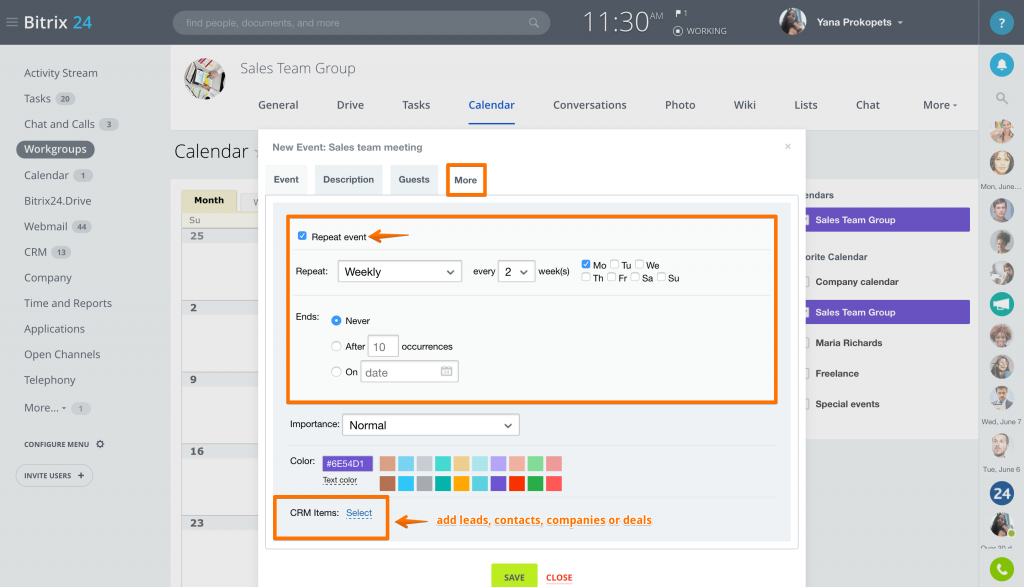Choose the orange color swatch
Screen dimensions: 1024x587
[461, 483]
